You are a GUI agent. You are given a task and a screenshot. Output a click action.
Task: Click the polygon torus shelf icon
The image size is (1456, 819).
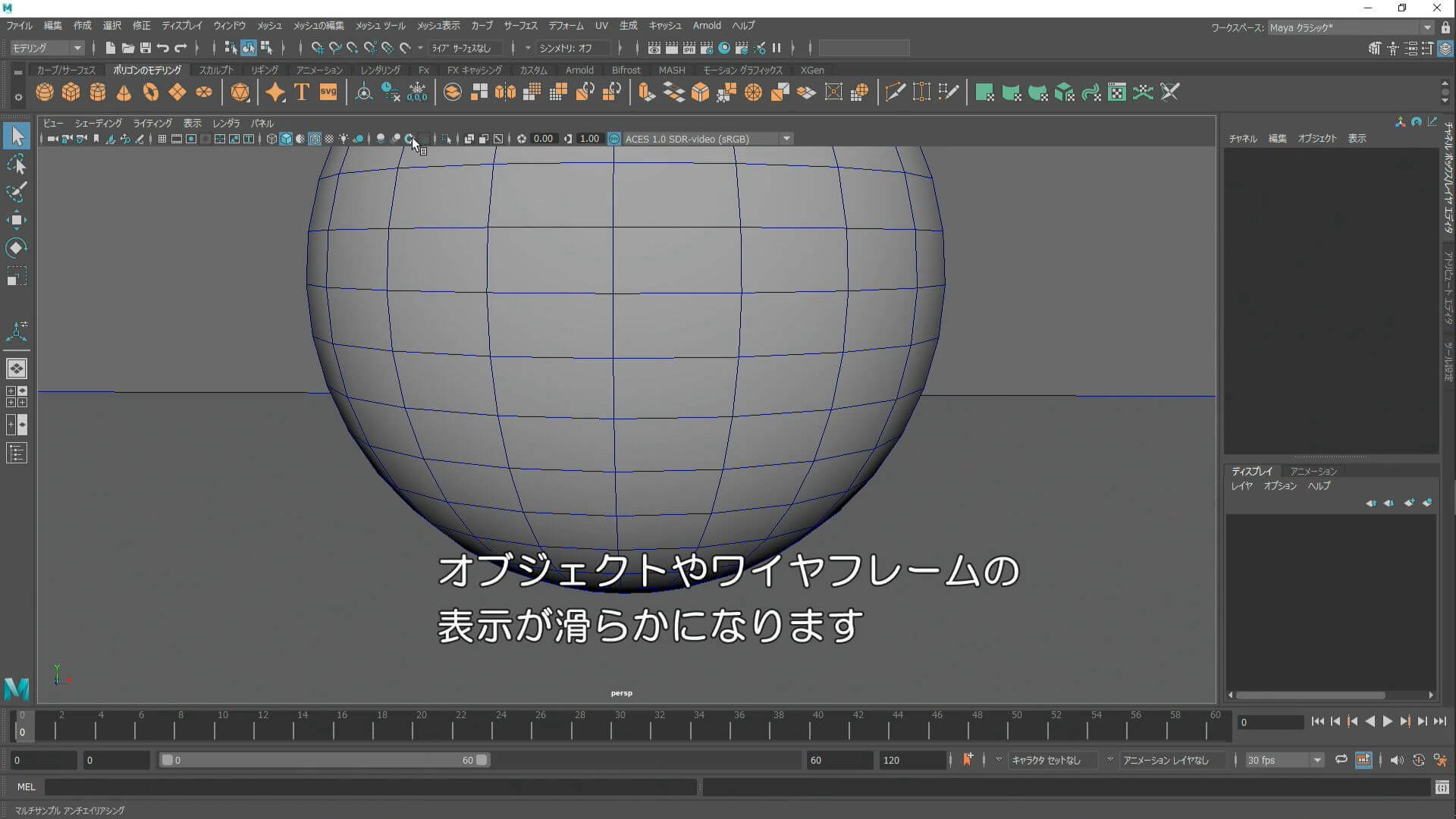coord(151,93)
